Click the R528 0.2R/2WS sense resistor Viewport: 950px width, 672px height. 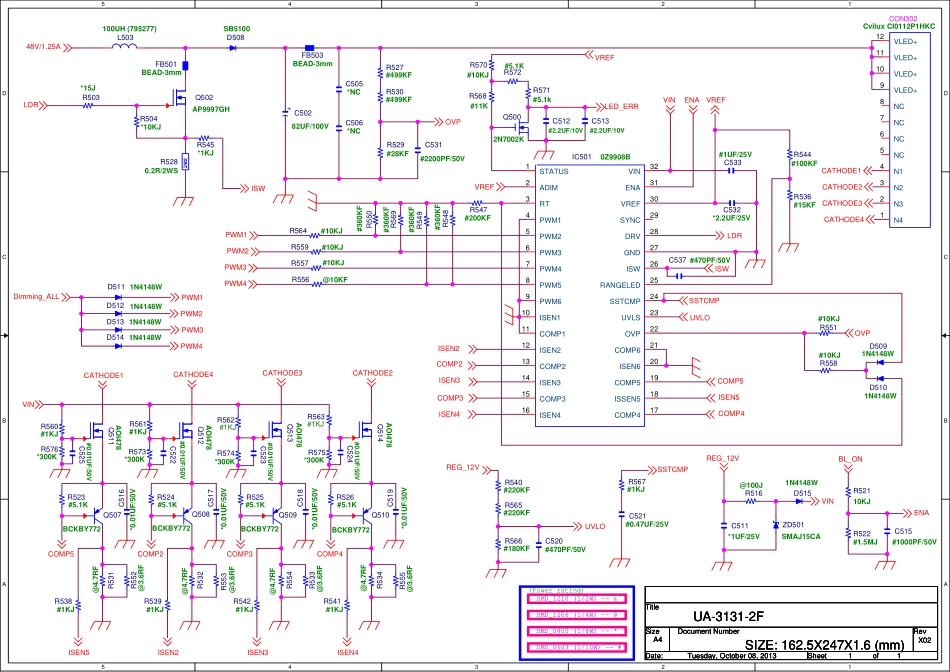coord(185,161)
